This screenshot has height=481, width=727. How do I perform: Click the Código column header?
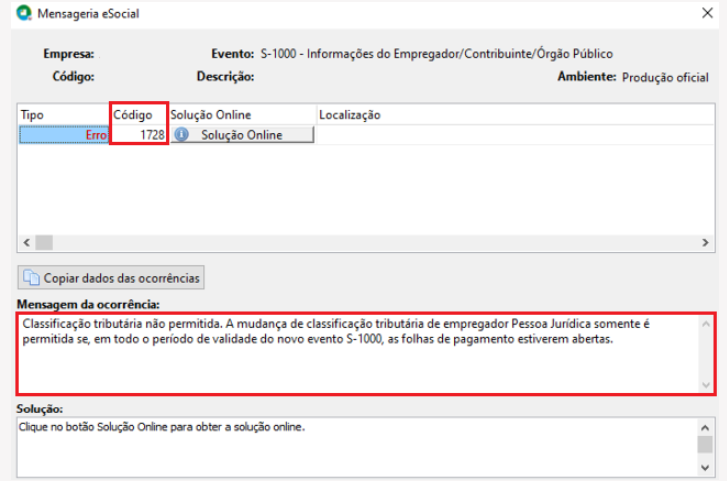click(x=139, y=115)
